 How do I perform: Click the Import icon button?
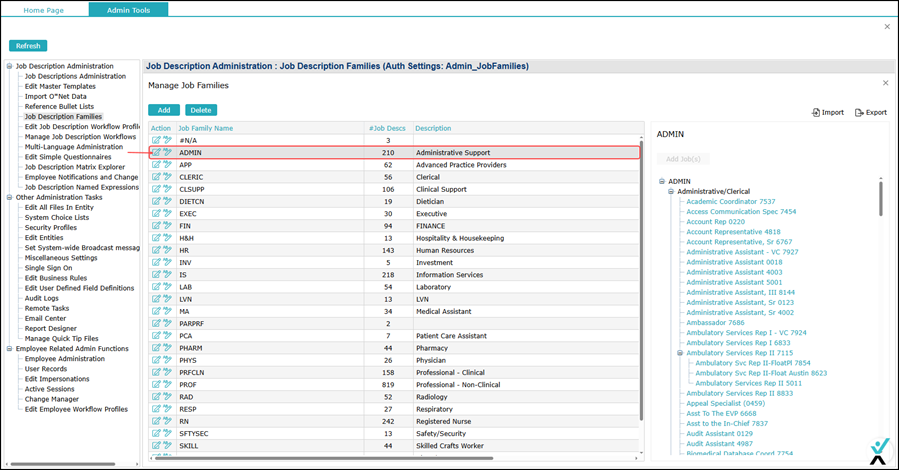tap(827, 112)
